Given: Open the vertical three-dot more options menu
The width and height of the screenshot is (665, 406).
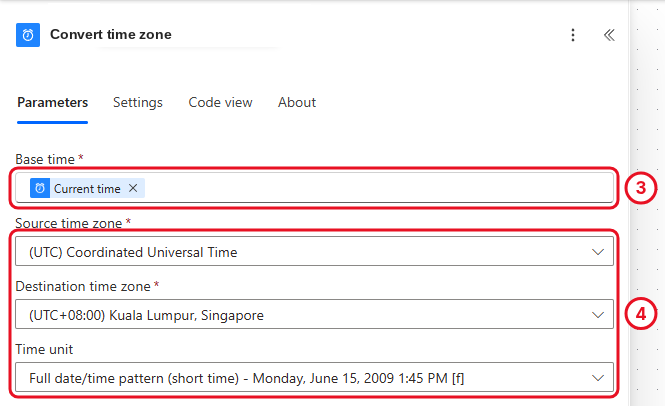Looking at the screenshot, I should (573, 35).
